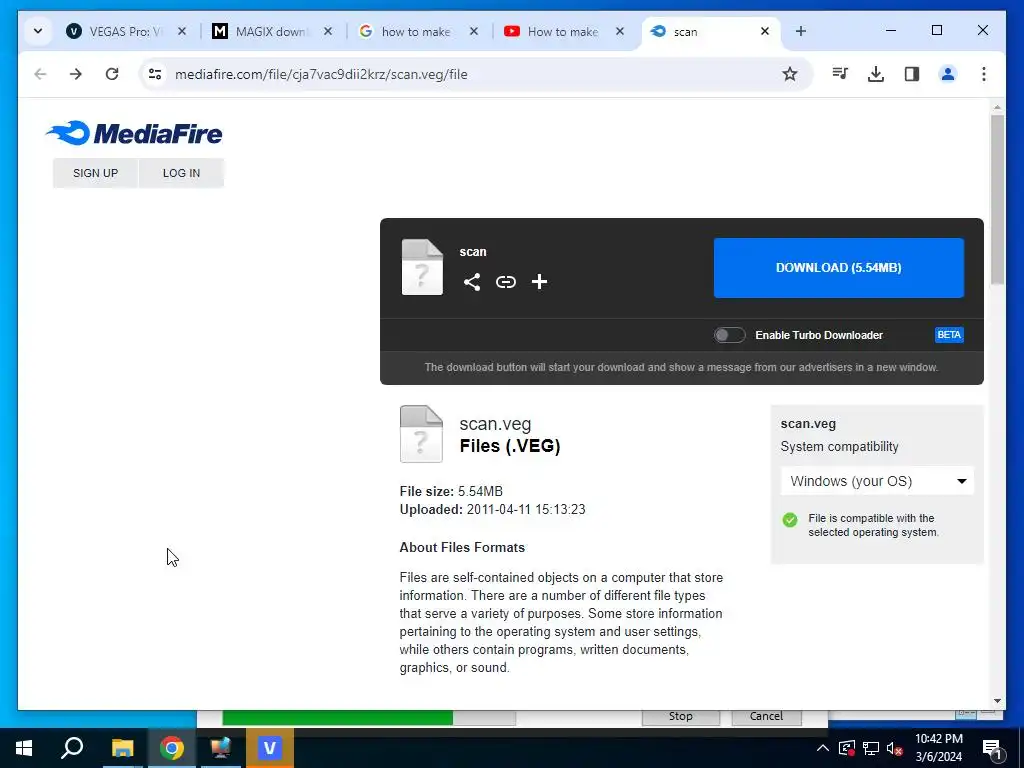Click the file icon in the dark download panel
Image resolution: width=1024 pixels, height=768 pixels.
[x=422, y=267]
